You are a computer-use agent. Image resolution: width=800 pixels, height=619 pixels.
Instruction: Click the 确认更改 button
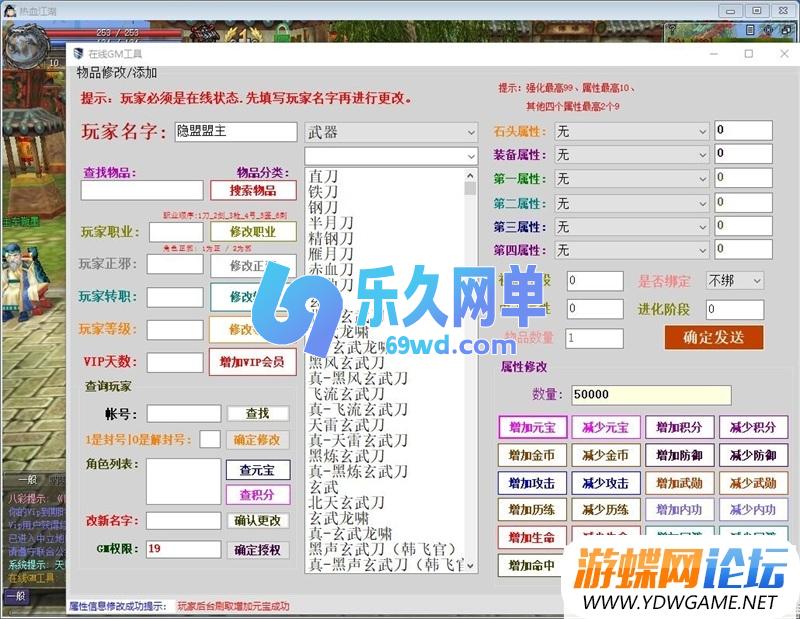tap(258, 521)
